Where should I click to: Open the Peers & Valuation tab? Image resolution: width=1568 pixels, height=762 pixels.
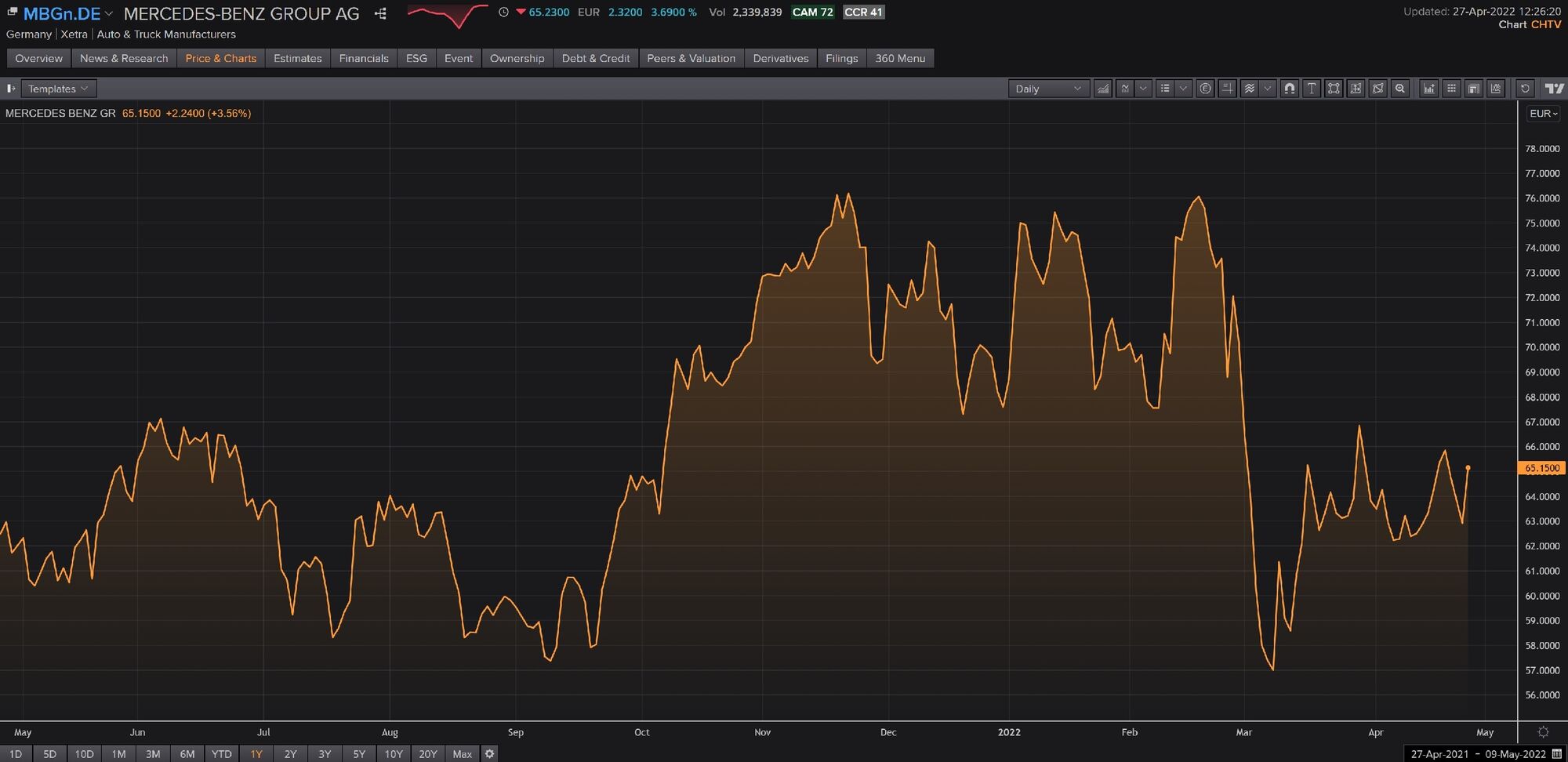coord(691,58)
